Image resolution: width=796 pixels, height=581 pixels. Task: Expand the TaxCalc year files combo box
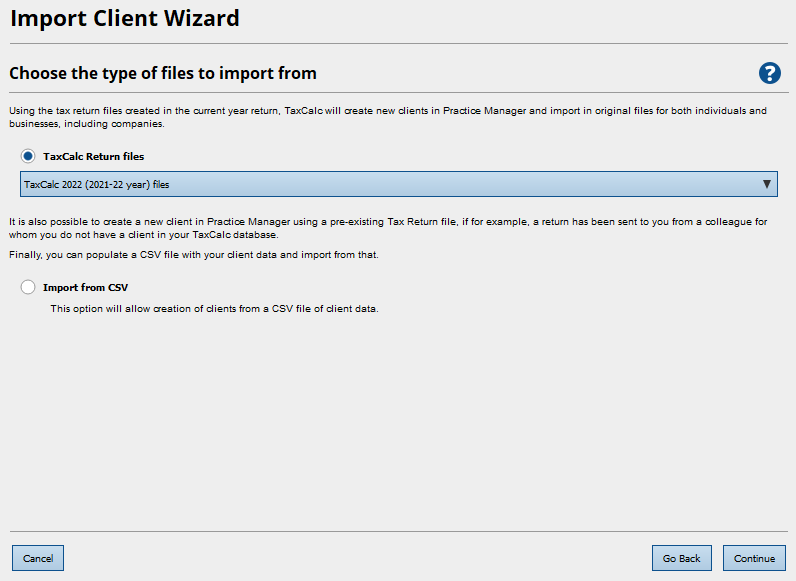[x=398, y=184]
